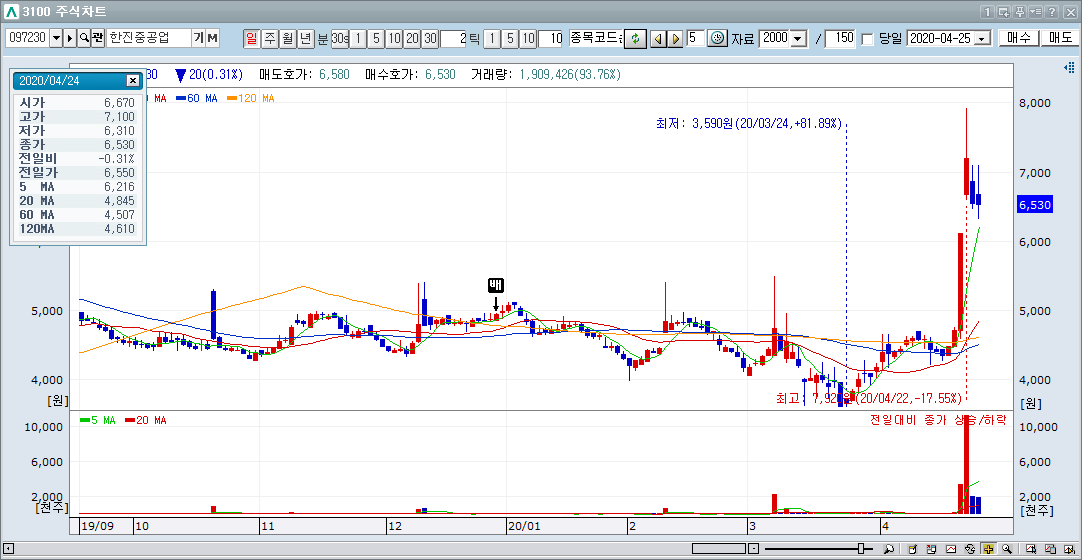Click the scroll left arrow at bottom left
This screenshot has width=1082, height=560.
point(8,550)
